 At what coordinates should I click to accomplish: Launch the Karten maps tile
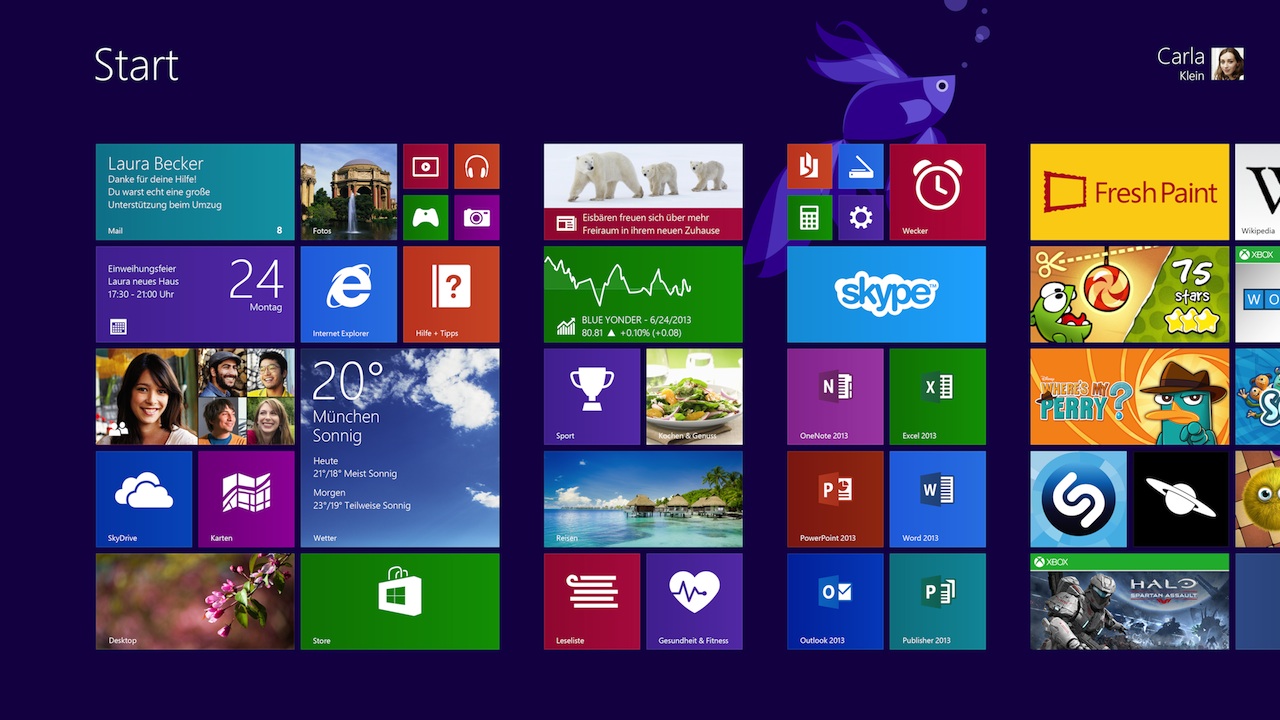(x=246, y=499)
